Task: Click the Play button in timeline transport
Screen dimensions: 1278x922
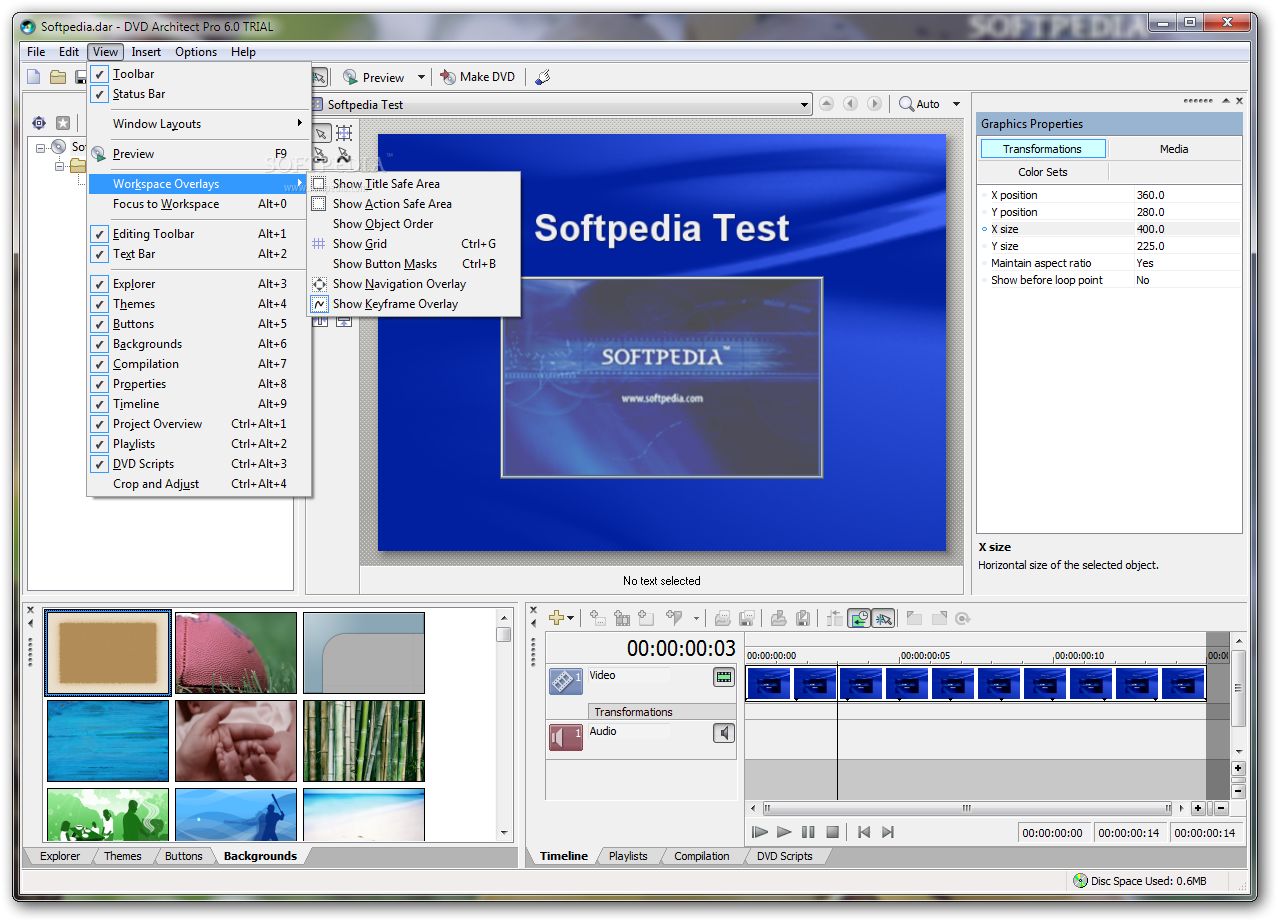Action: tap(784, 832)
